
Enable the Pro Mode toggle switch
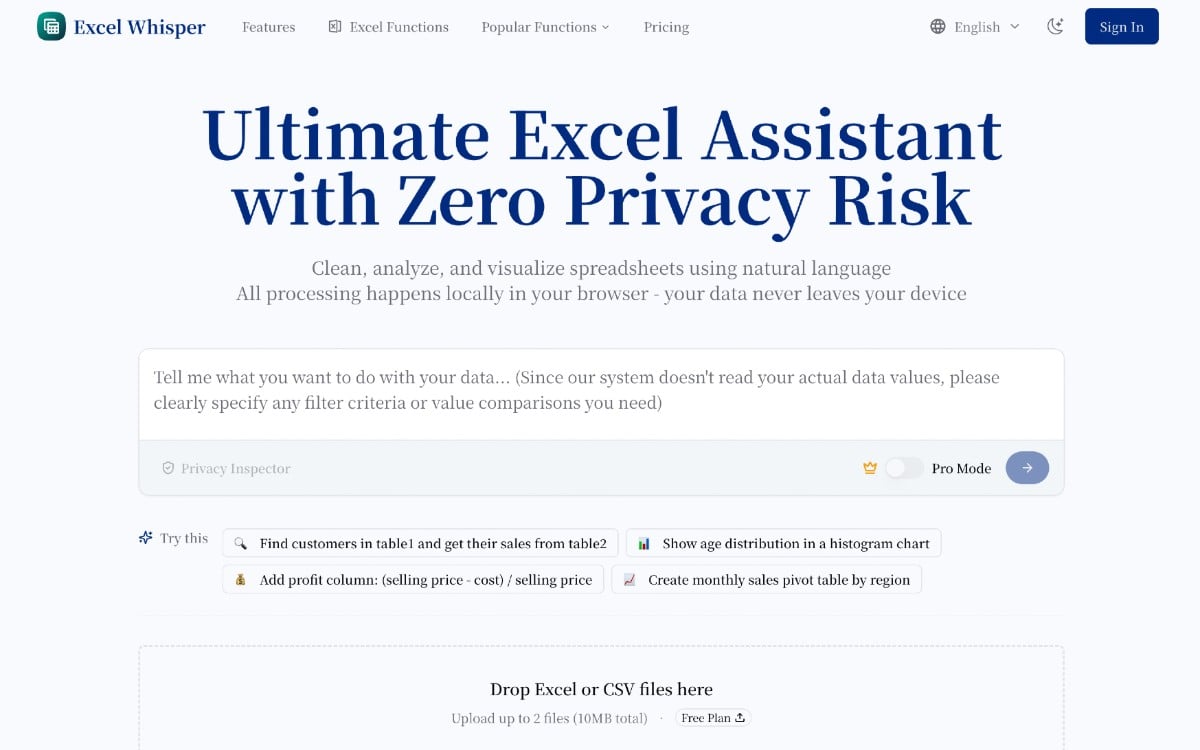point(904,468)
